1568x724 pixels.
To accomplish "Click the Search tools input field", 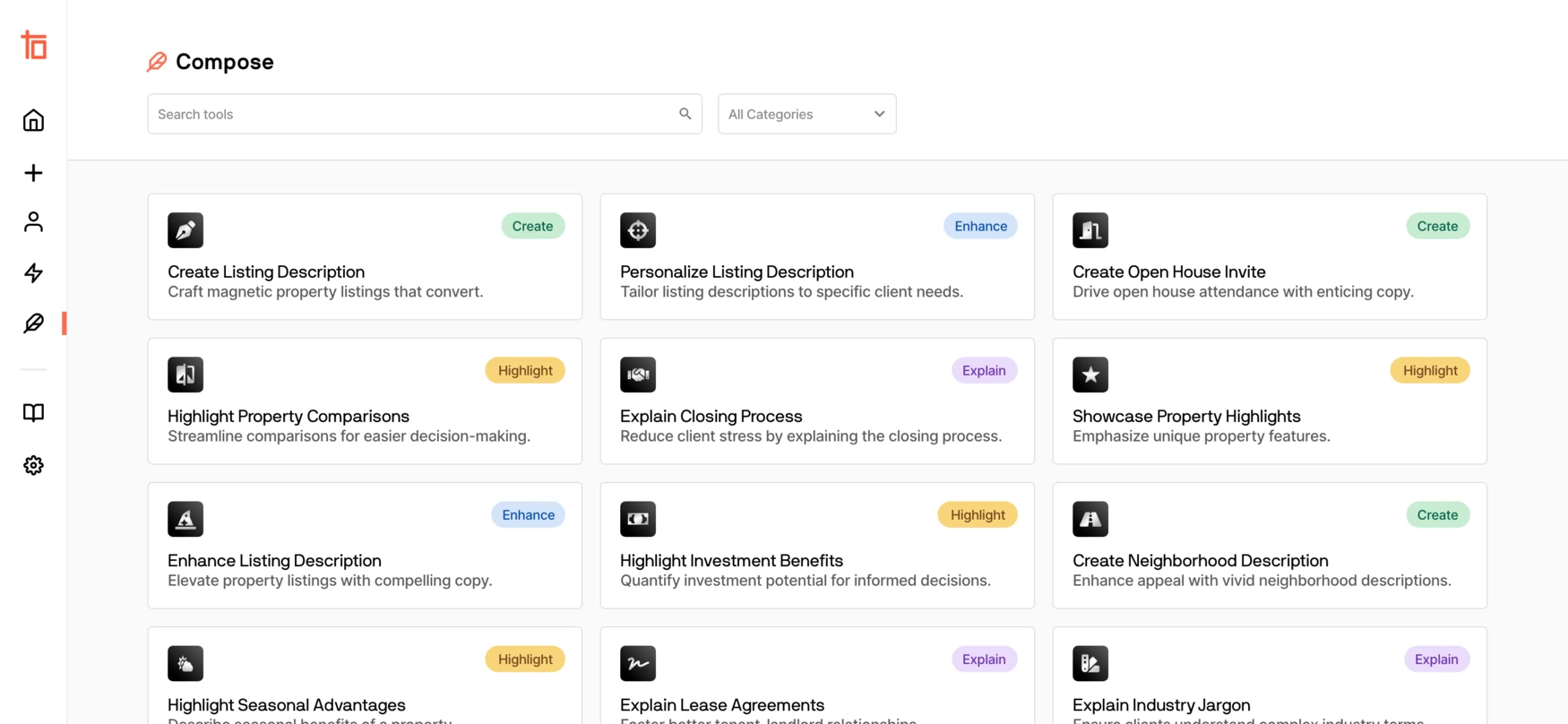I will tap(412, 114).
